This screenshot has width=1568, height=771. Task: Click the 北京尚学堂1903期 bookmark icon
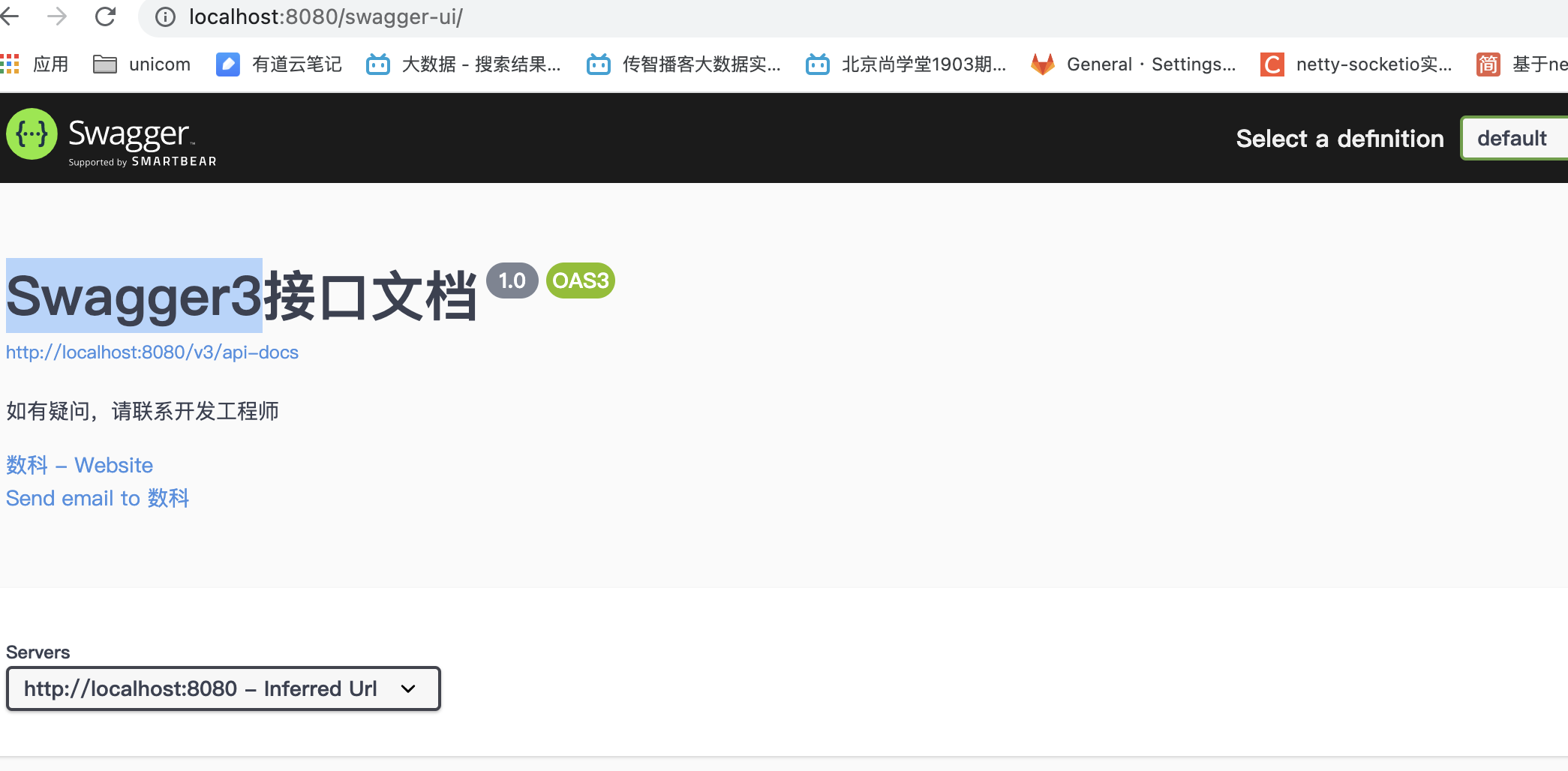click(817, 65)
